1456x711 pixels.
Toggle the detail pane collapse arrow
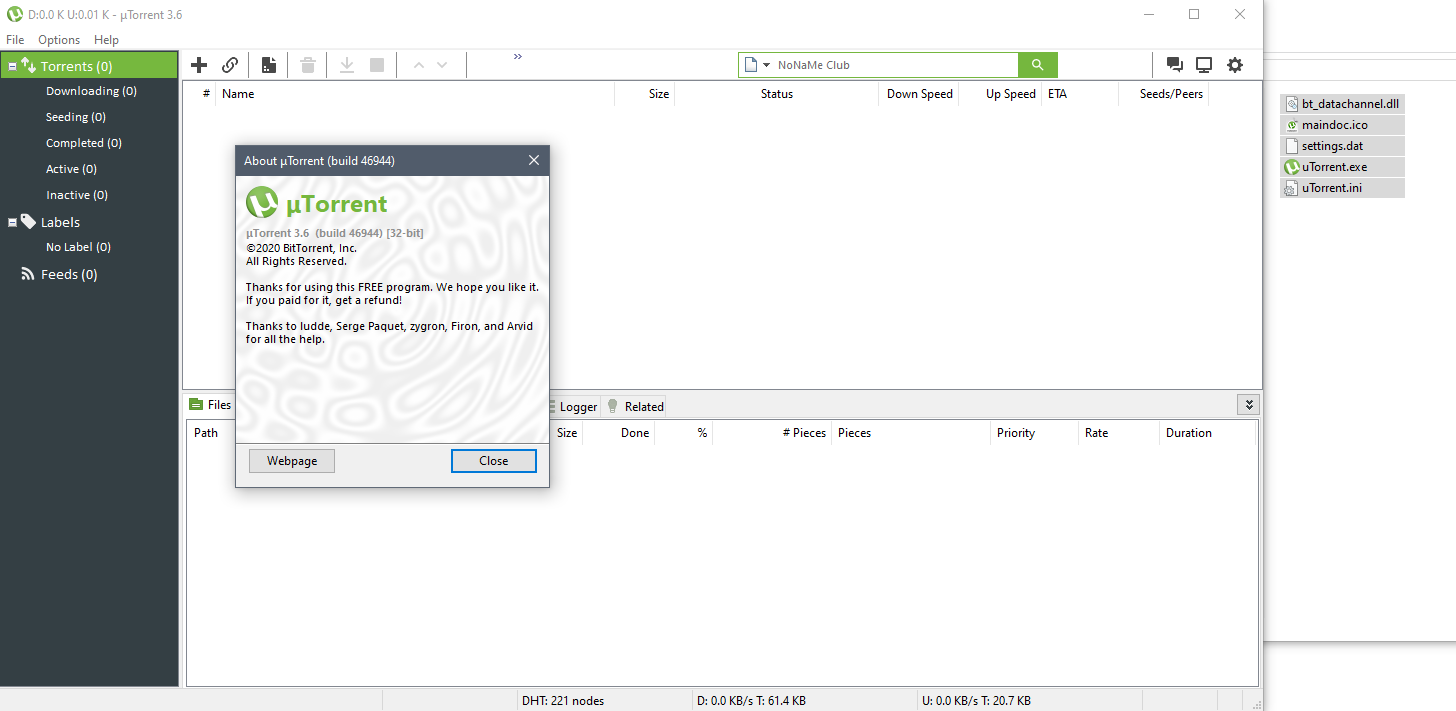[1247, 405]
